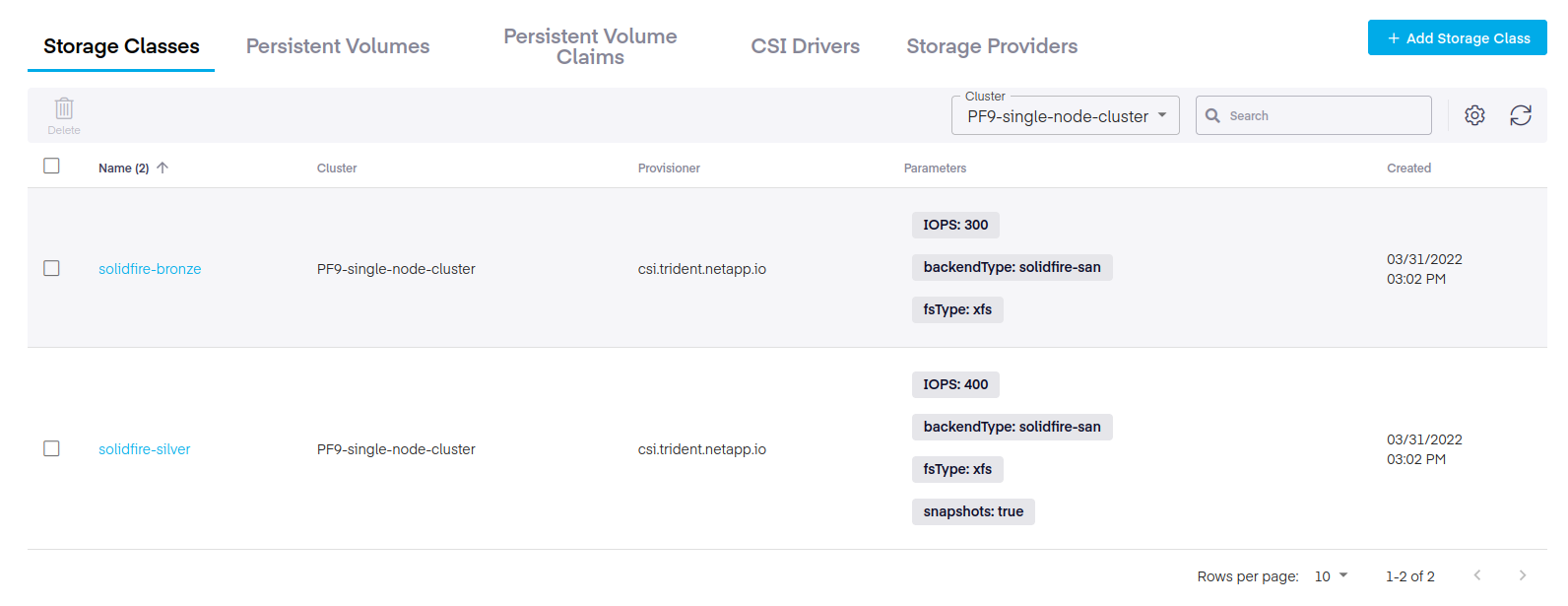
Task: Open table settings gear icon
Action: tap(1474, 115)
